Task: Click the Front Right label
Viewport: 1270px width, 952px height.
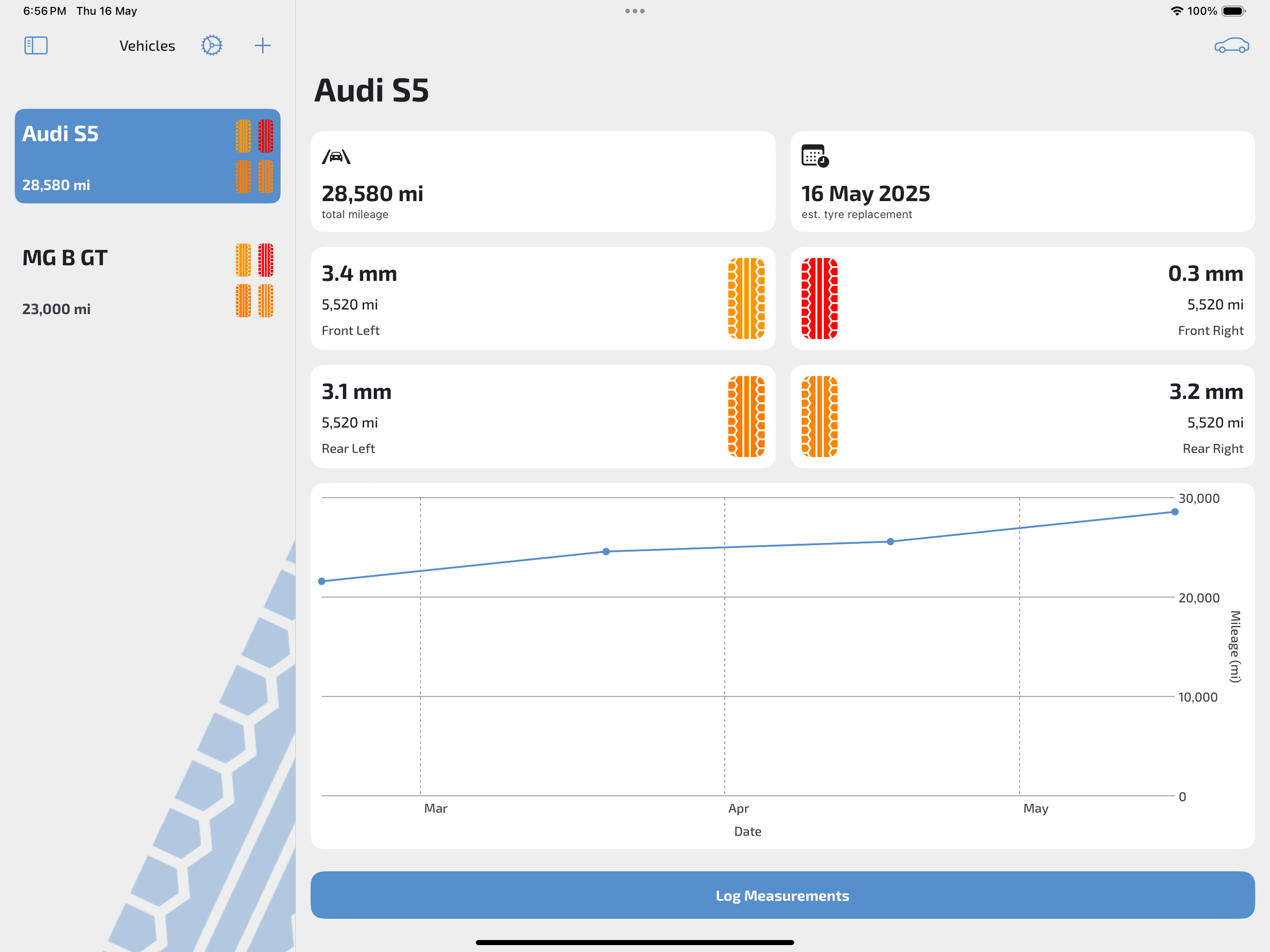Action: click(1211, 331)
